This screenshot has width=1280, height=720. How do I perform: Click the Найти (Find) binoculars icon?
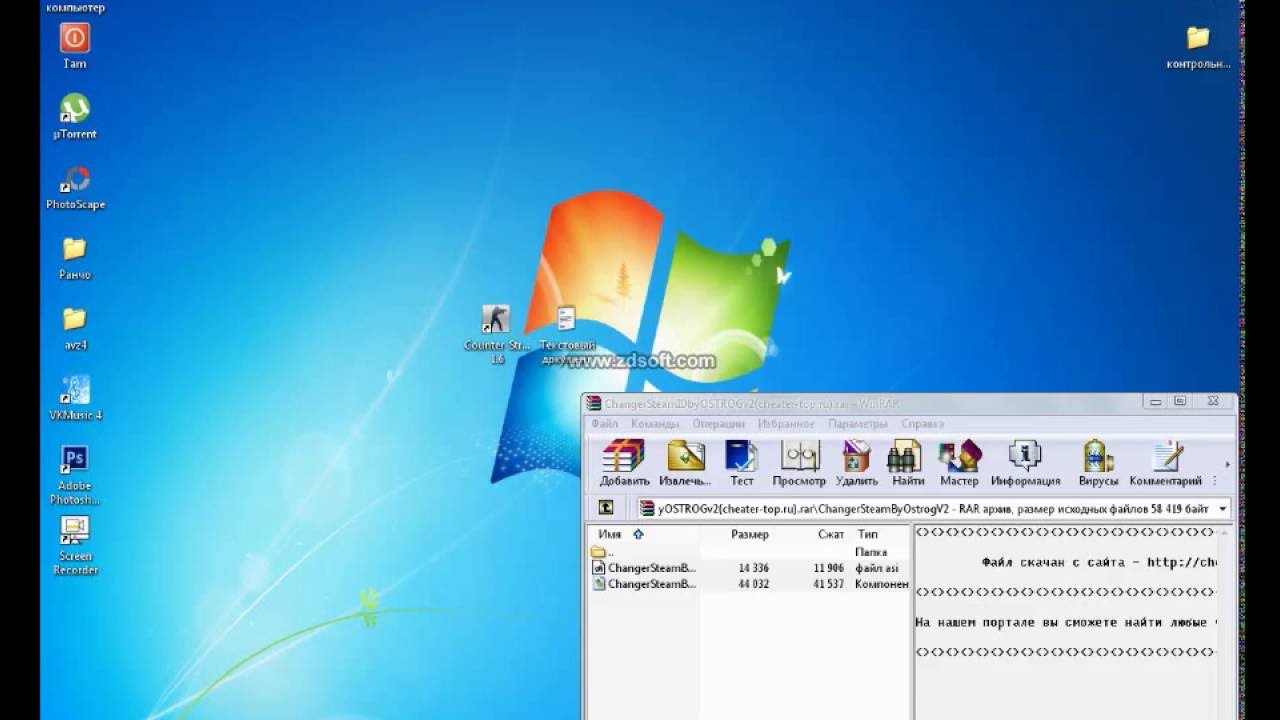(x=908, y=462)
